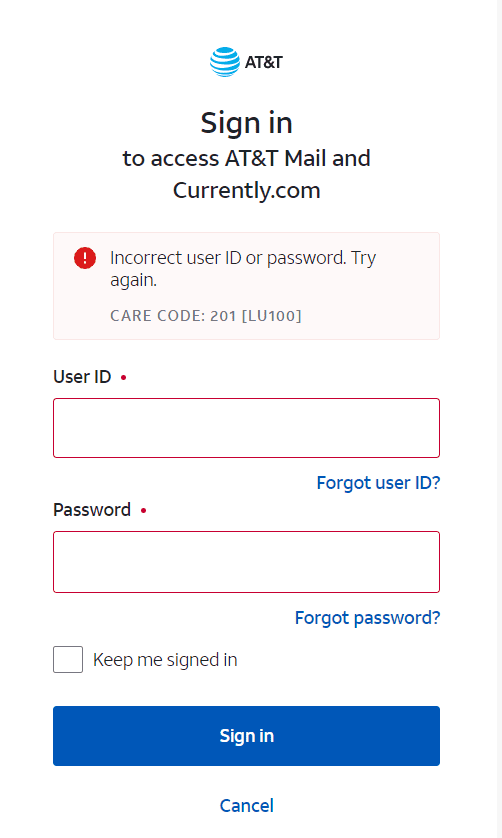Click the Incorrect user ID or password message
This screenshot has width=502, height=838.
(243, 269)
